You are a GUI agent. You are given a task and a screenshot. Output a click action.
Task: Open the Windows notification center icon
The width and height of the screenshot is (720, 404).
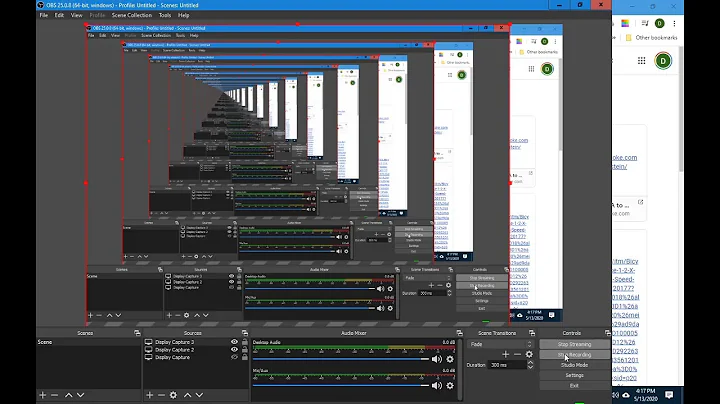669,395
